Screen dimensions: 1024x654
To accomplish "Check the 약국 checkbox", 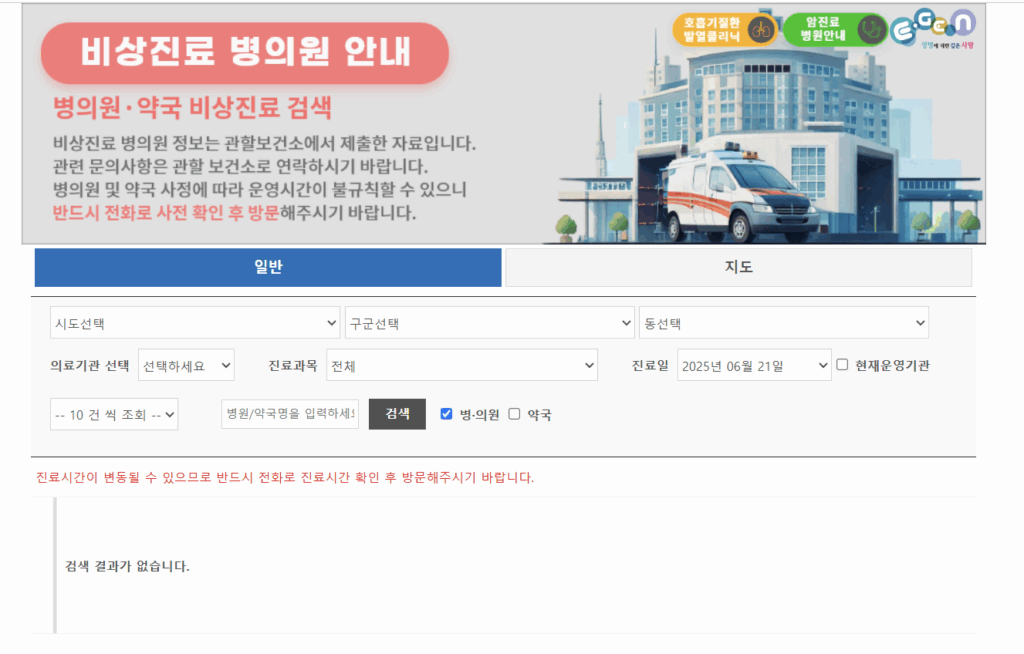I will [x=515, y=414].
